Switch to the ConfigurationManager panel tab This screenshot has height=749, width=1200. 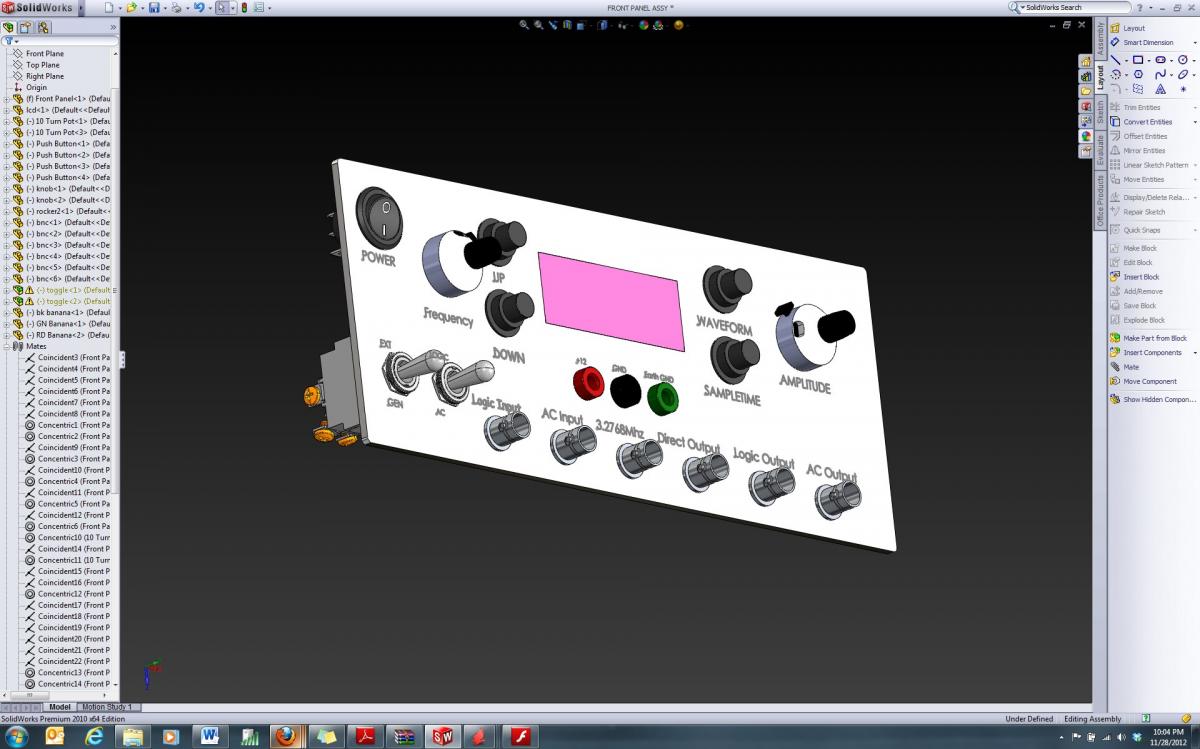coord(43,27)
